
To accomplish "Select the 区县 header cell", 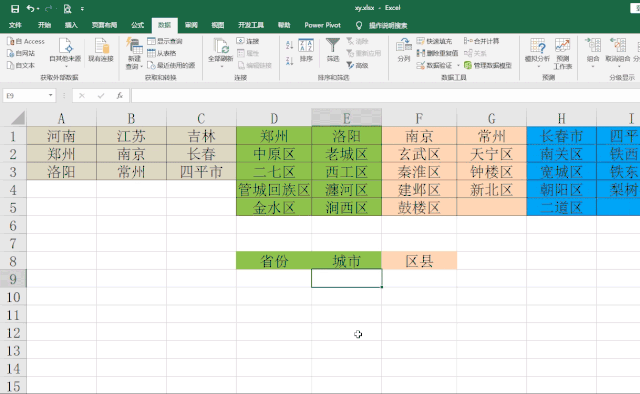I will (x=419, y=261).
